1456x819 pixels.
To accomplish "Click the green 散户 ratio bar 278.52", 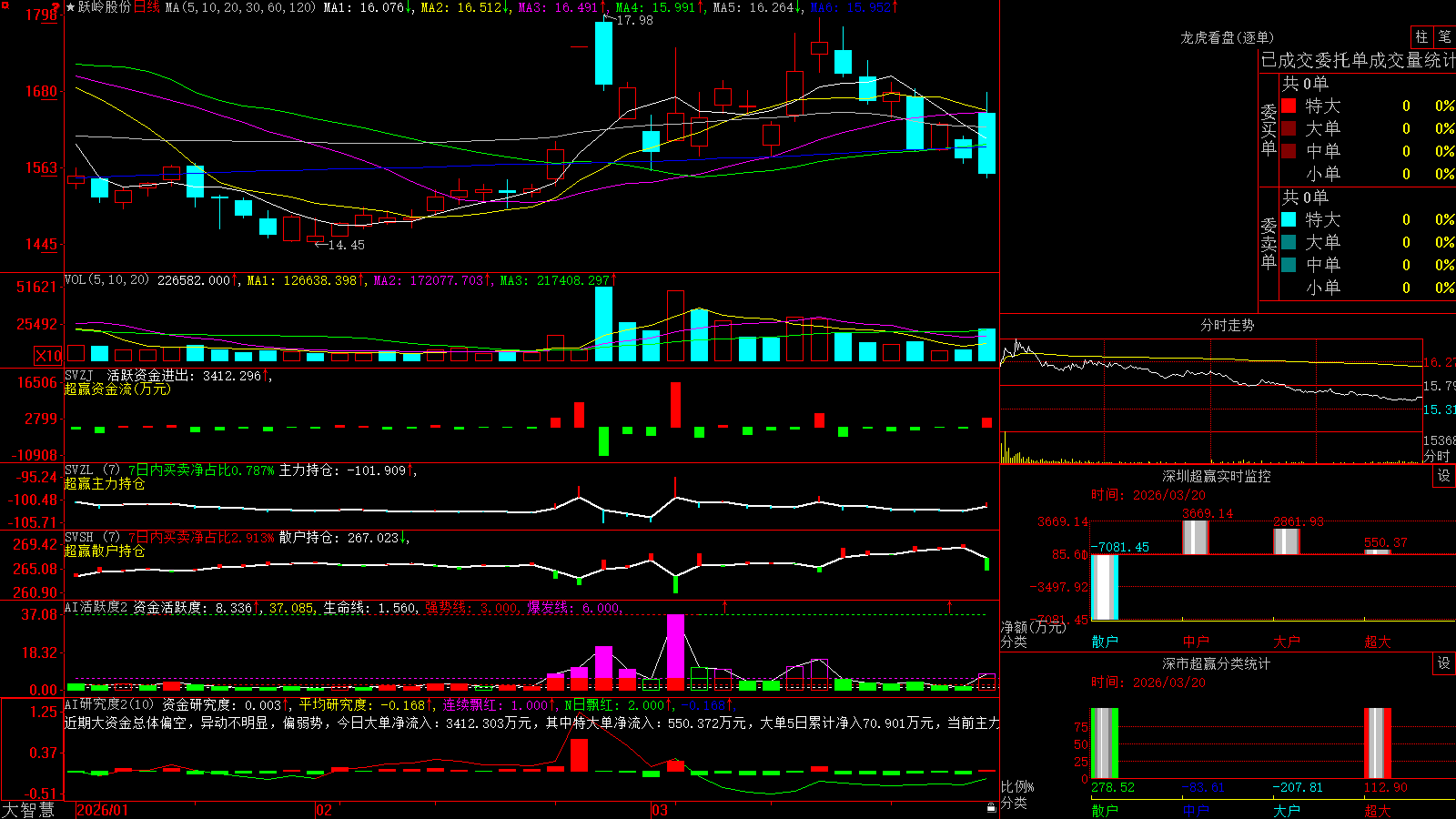I will [x=1105, y=743].
